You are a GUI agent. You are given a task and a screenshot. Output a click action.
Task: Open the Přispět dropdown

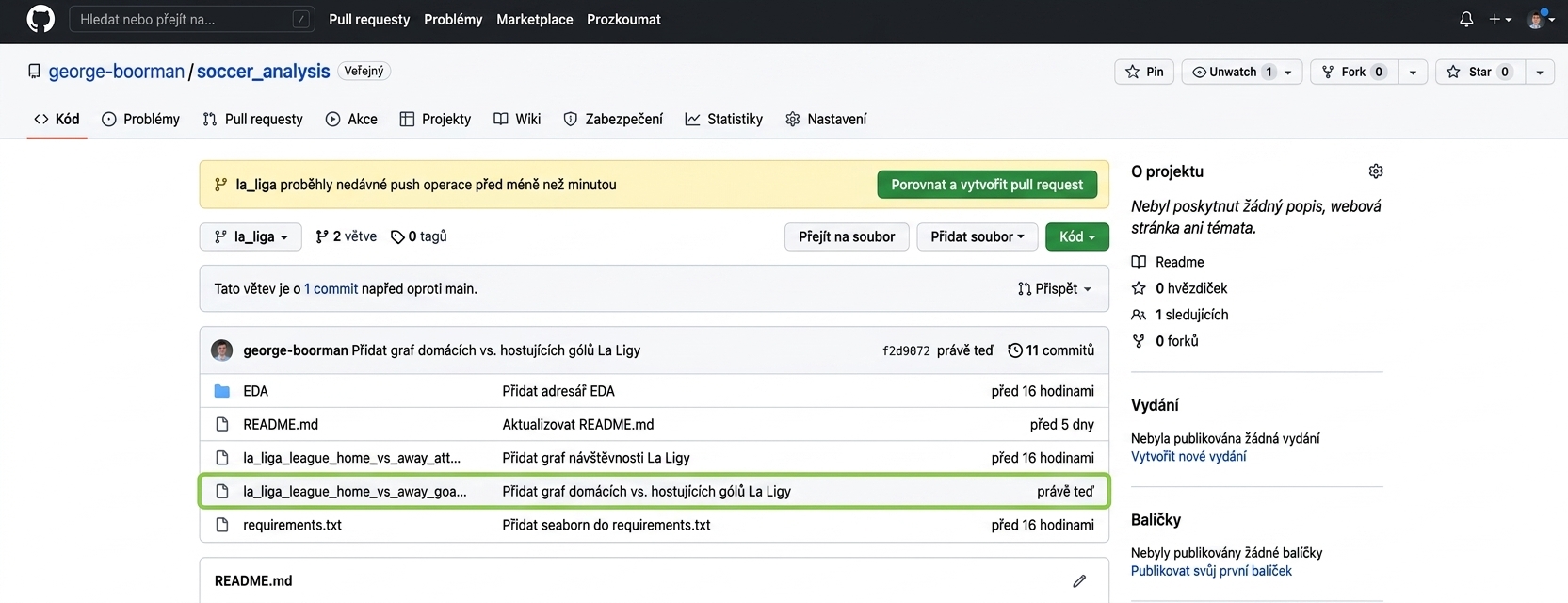pyautogui.click(x=1054, y=289)
